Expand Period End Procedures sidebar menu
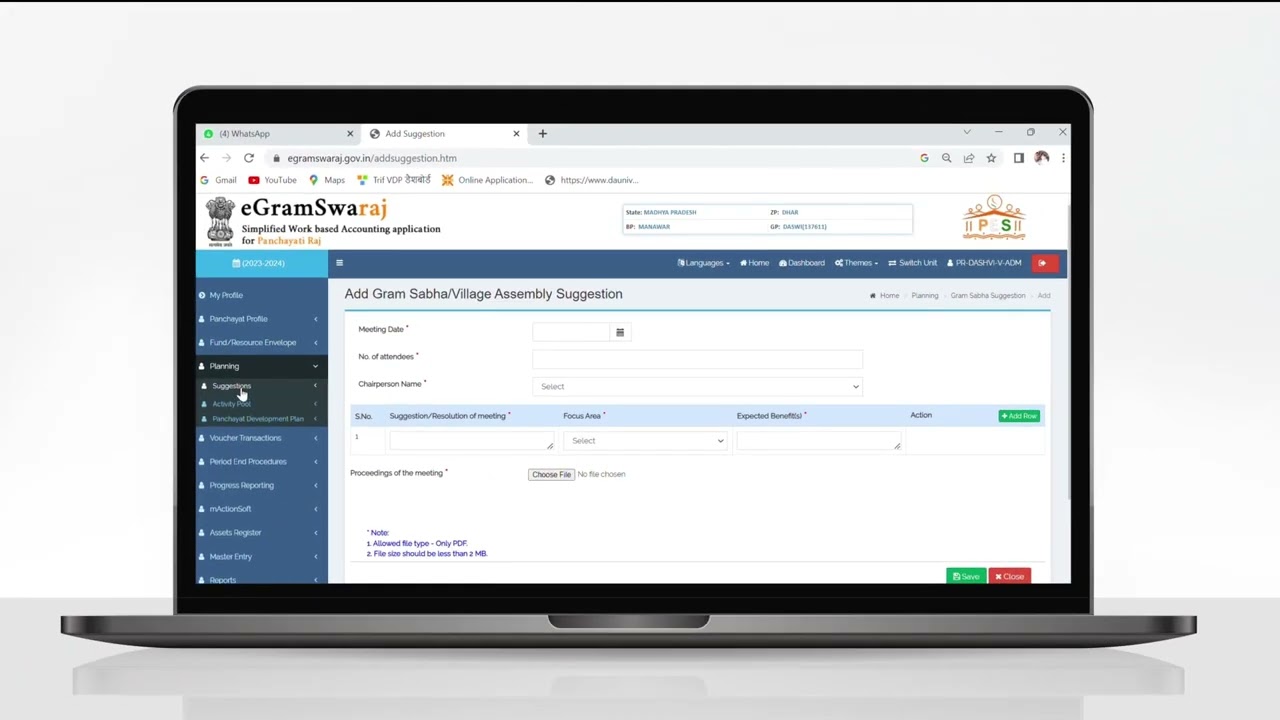Screen dimensions: 1280x720 261,462
